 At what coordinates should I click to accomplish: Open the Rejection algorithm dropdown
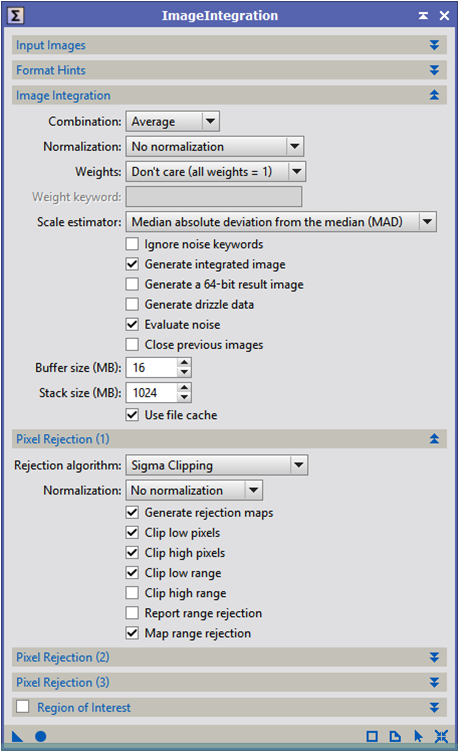[217, 465]
